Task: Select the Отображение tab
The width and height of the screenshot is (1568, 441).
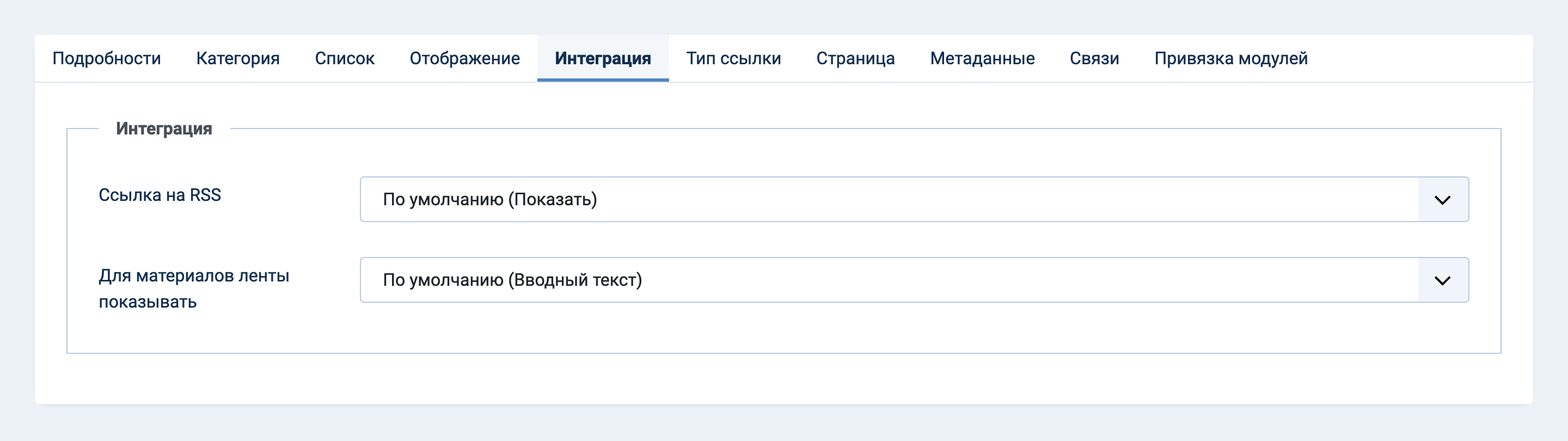Action: point(464,58)
